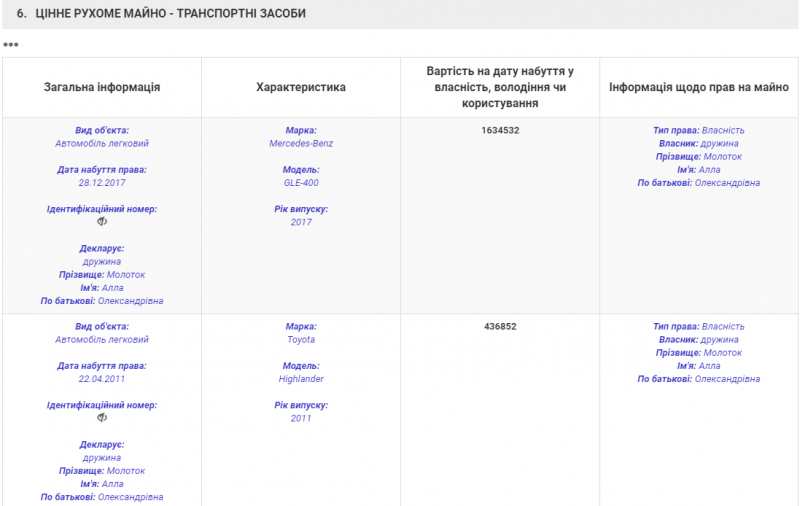Image resolution: width=800 pixels, height=506 pixels.
Task: Click the year of manufacture 2017
Action: click(301, 222)
